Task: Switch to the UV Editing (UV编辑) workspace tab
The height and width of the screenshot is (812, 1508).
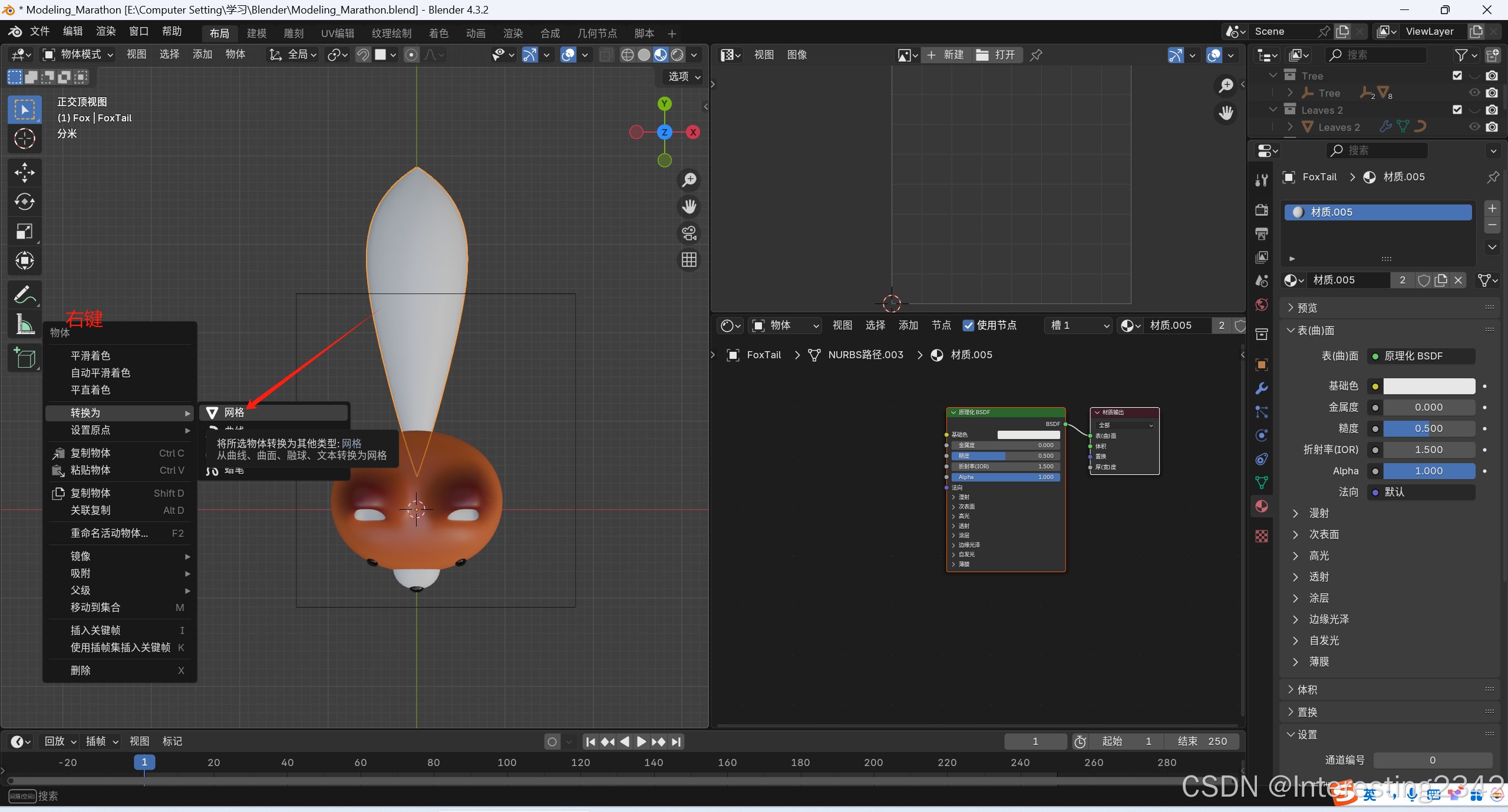Action: (x=338, y=34)
